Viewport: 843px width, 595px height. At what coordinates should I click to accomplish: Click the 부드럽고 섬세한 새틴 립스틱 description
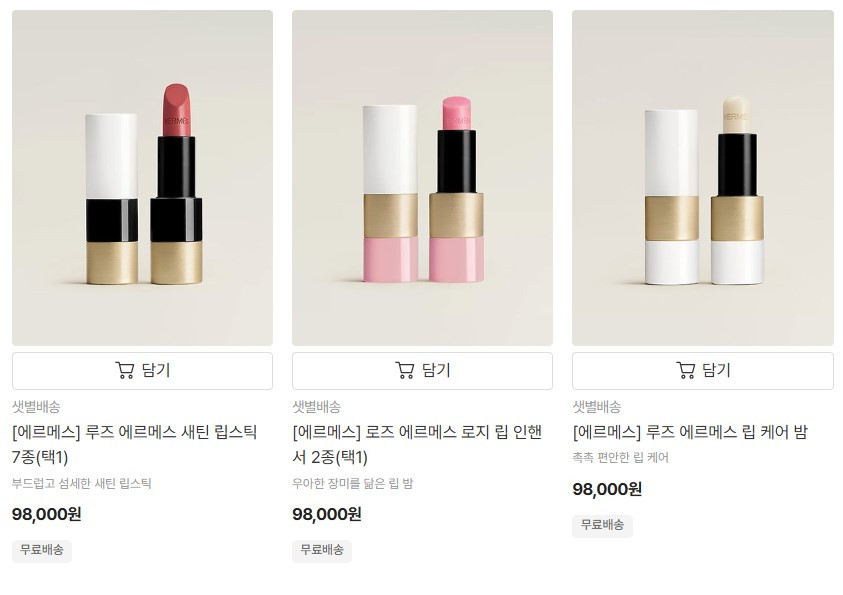pyautogui.click(x=82, y=483)
